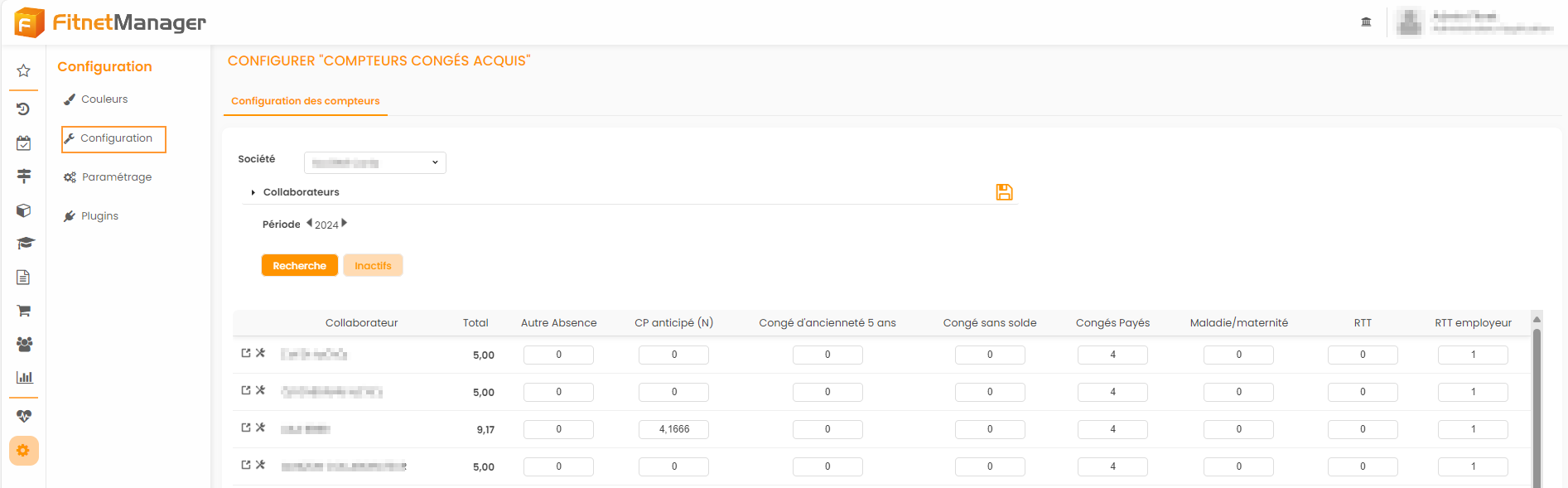Open the shopping cart icon in sidebar
Image resolution: width=1568 pixels, height=488 pixels.
point(24,311)
